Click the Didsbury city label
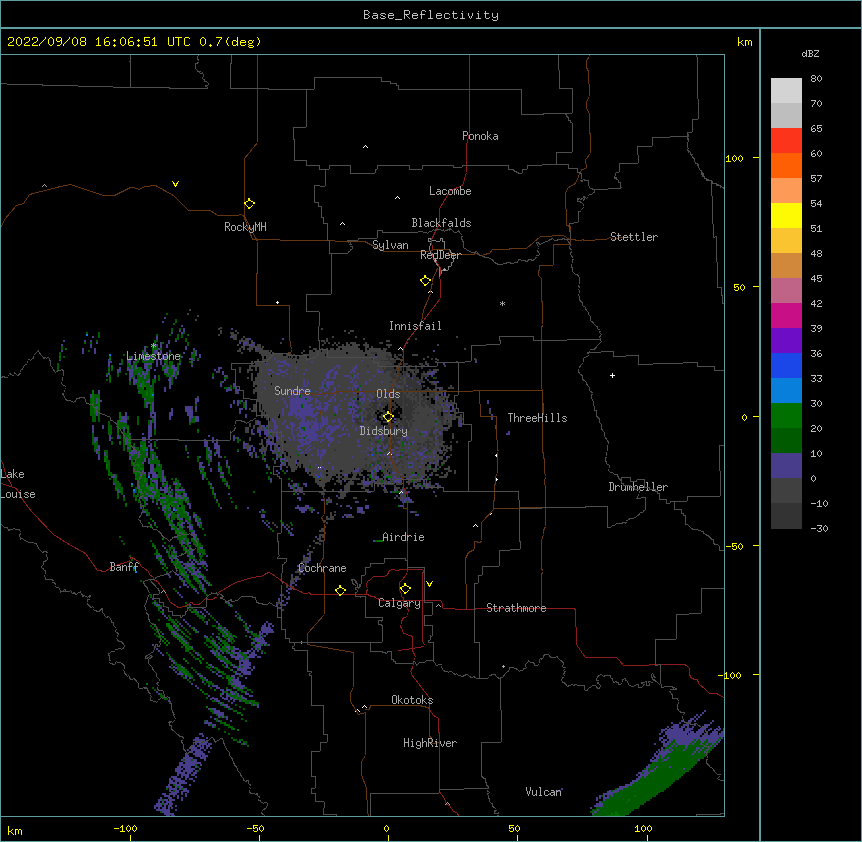 pyautogui.click(x=384, y=431)
